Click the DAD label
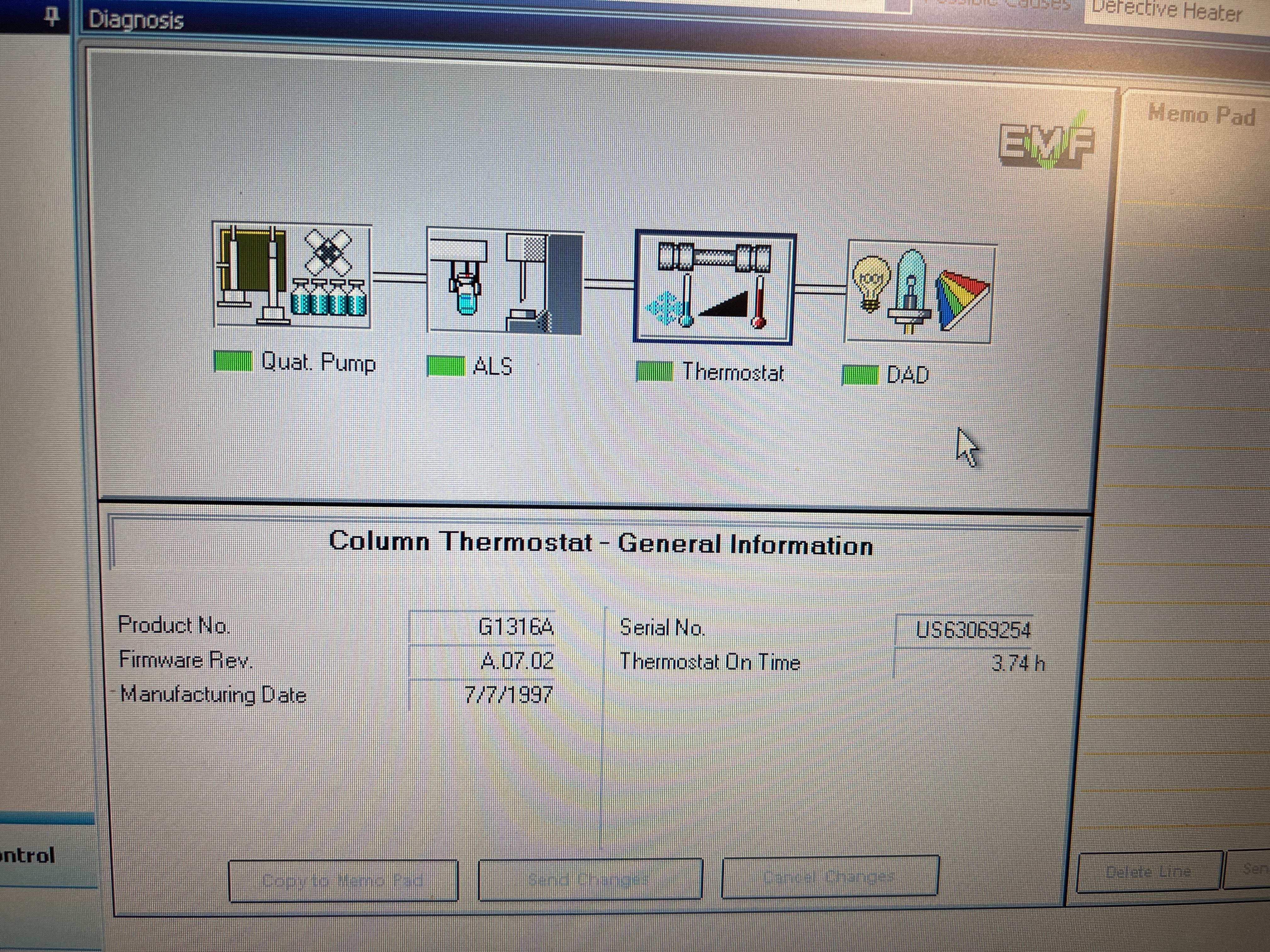1270x952 pixels. coord(907,375)
